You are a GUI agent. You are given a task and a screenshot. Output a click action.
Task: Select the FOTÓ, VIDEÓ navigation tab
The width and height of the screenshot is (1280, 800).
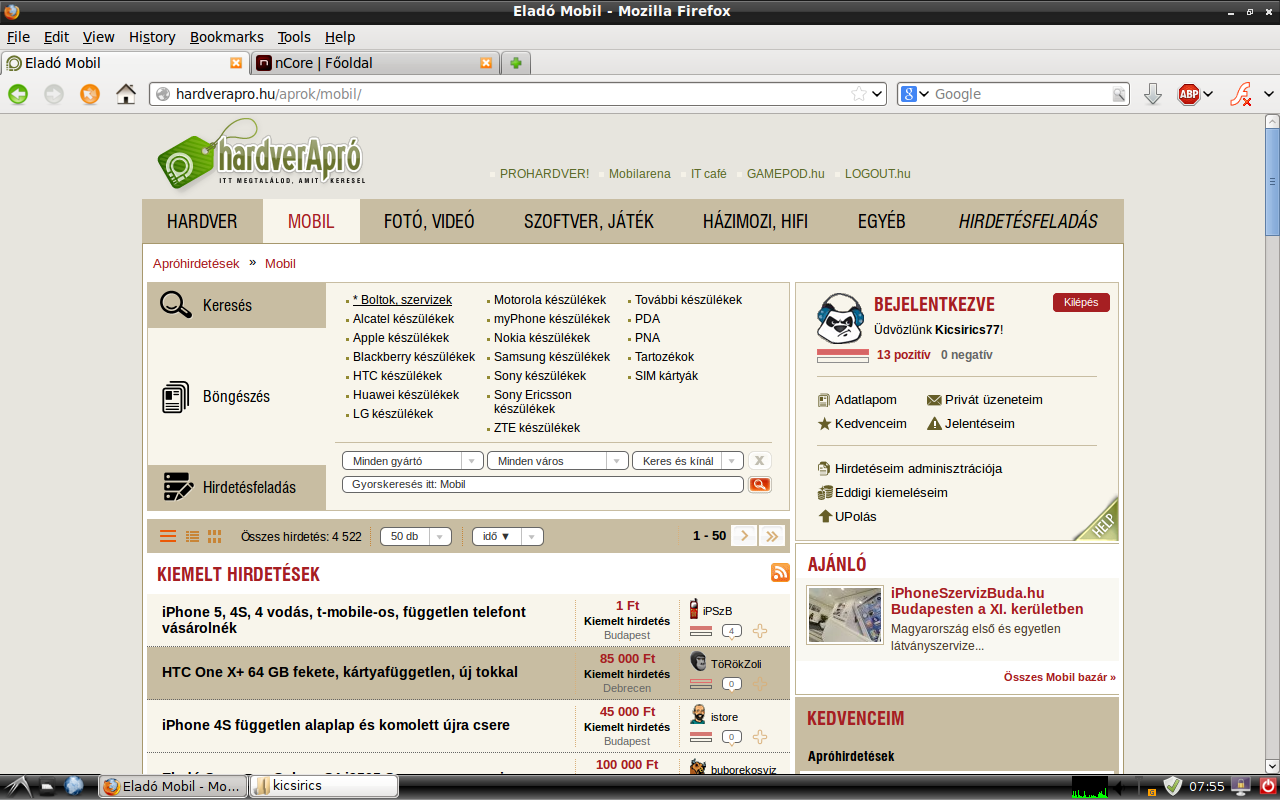pos(429,221)
